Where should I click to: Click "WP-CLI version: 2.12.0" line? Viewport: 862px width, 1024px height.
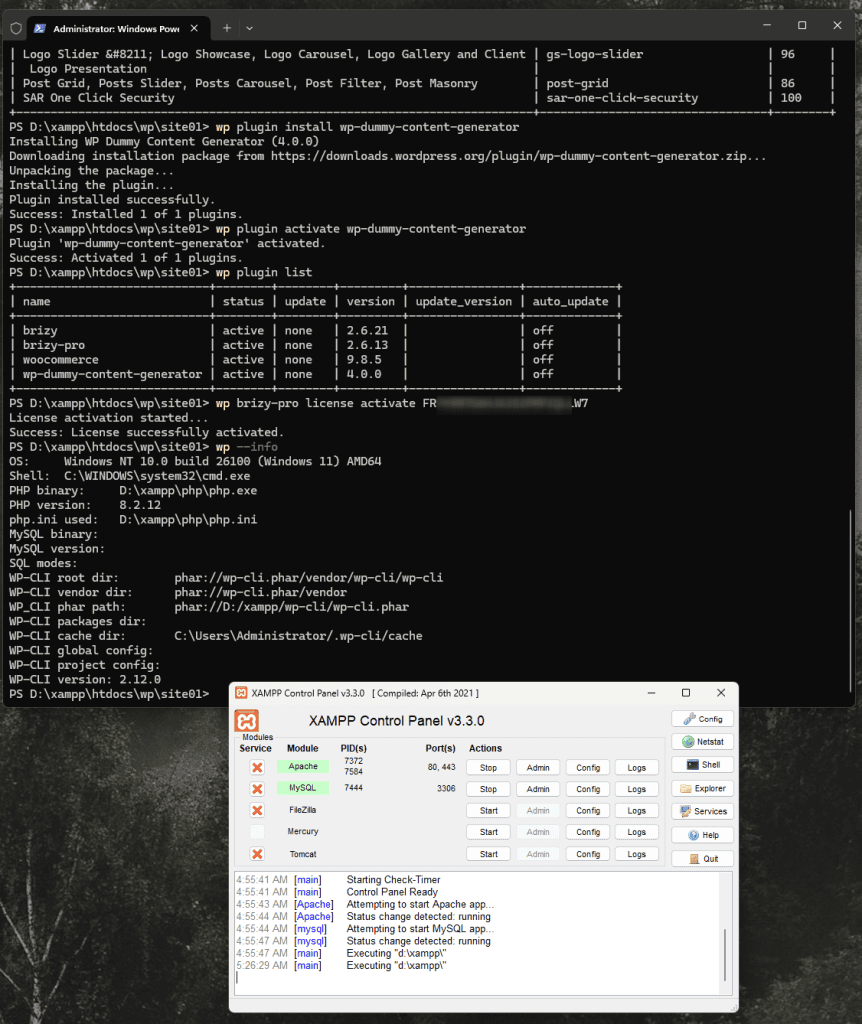[x=85, y=680]
